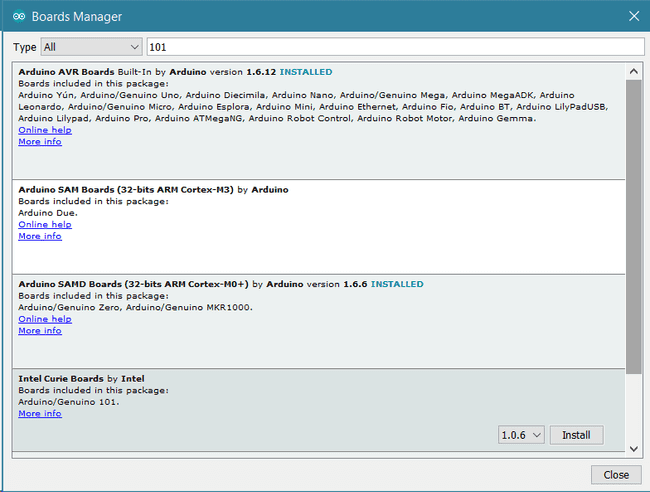Click the scroll up arrow
Viewport: 650px width, 492px height.
(x=633, y=71)
